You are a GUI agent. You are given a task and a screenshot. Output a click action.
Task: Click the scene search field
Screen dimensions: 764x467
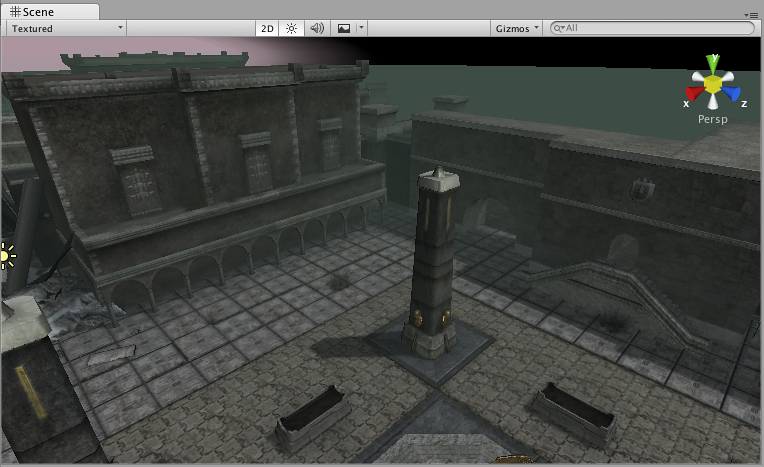point(650,29)
